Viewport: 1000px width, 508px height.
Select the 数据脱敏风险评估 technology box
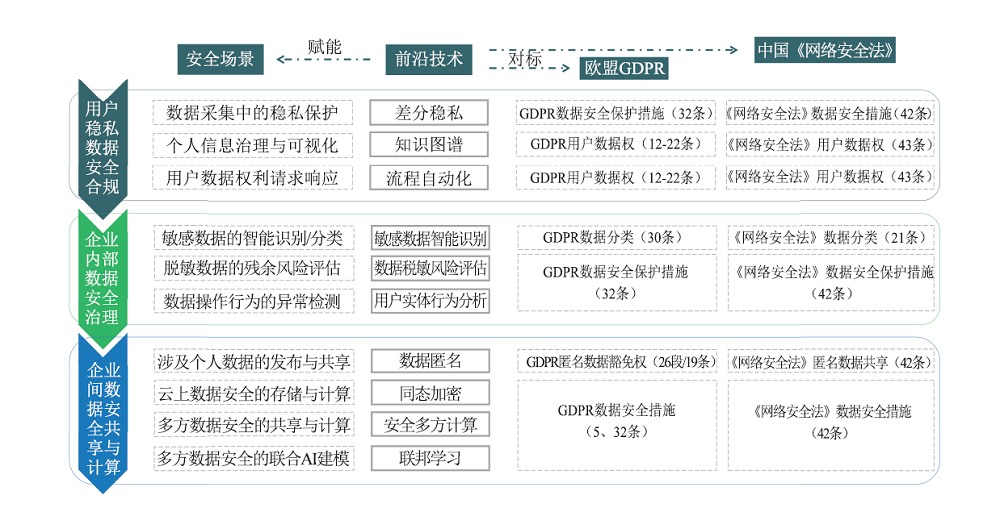point(430,268)
